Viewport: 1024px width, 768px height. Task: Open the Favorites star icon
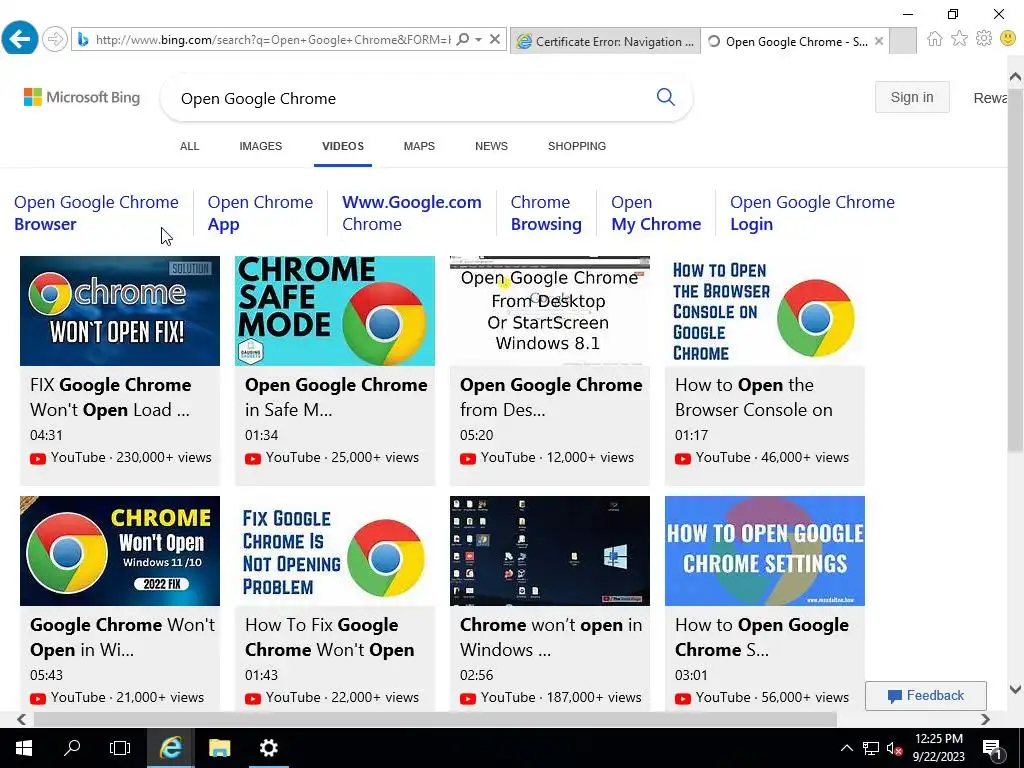tap(959, 39)
